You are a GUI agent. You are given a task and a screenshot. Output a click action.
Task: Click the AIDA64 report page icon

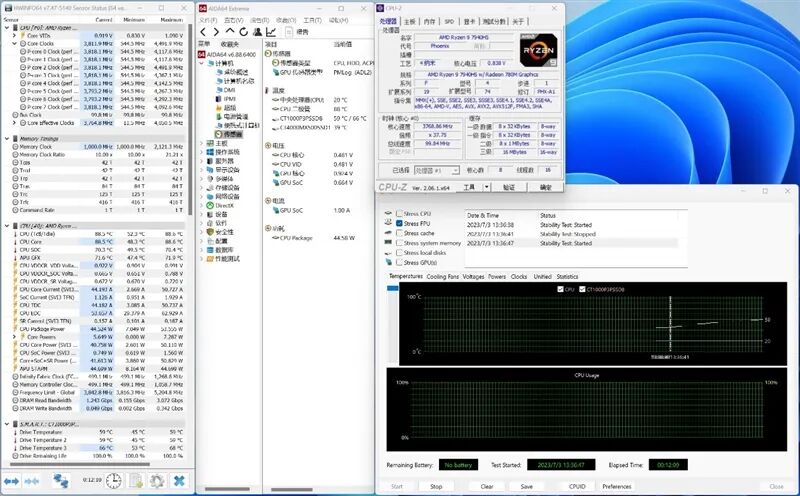tap(288, 32)
